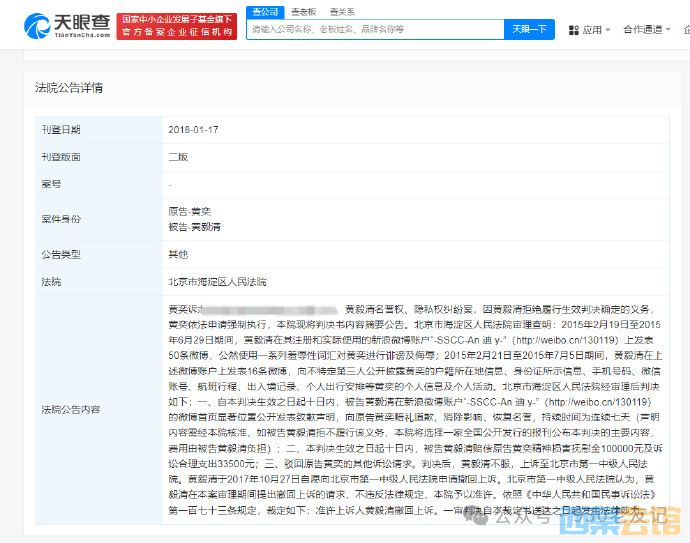Focus the company name search field

coord(375,30)
